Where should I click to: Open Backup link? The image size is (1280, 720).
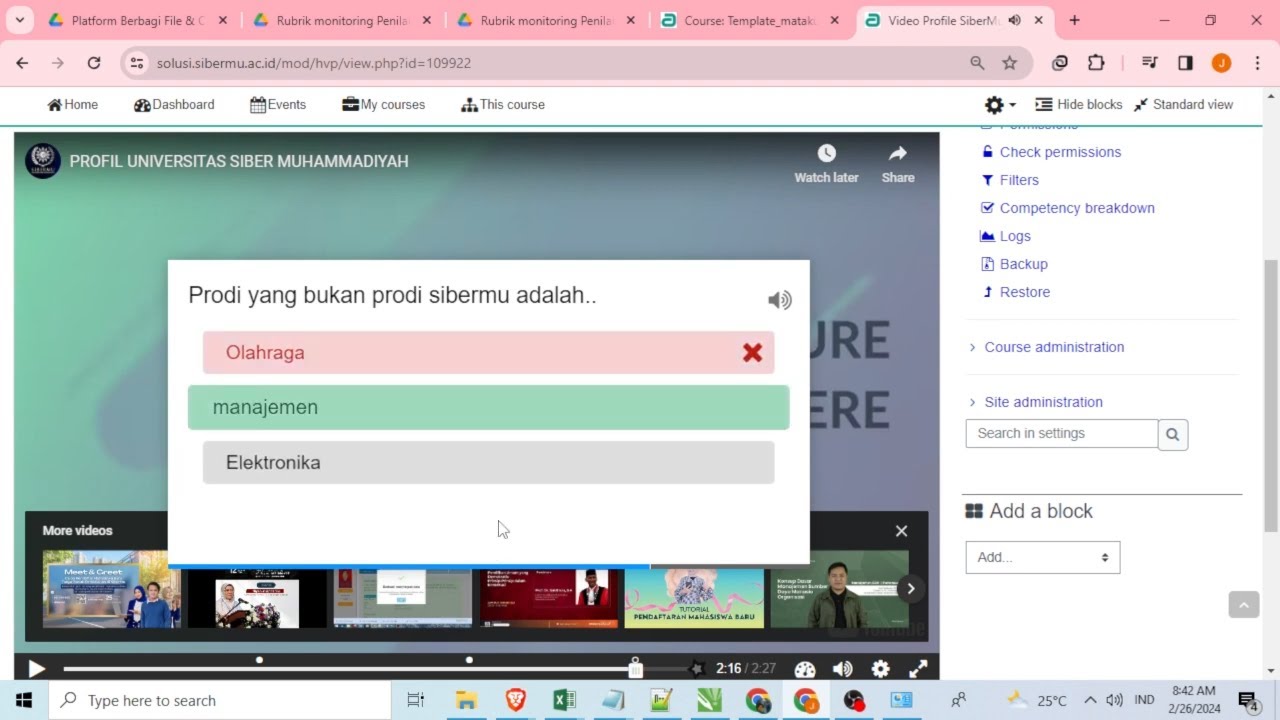(x=1023, y=264)
